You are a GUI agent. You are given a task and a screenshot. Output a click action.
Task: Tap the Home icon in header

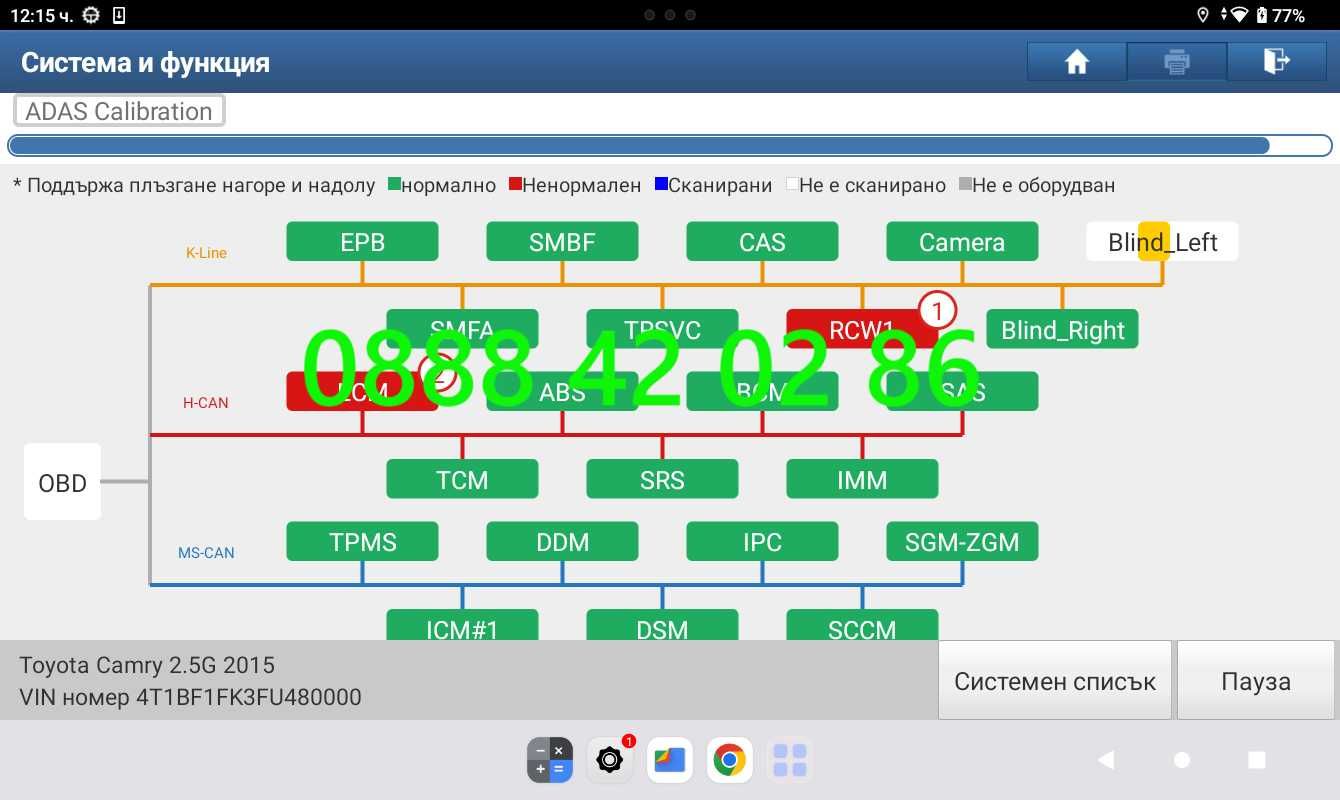pyautogui.click(x=1076, y=62)
